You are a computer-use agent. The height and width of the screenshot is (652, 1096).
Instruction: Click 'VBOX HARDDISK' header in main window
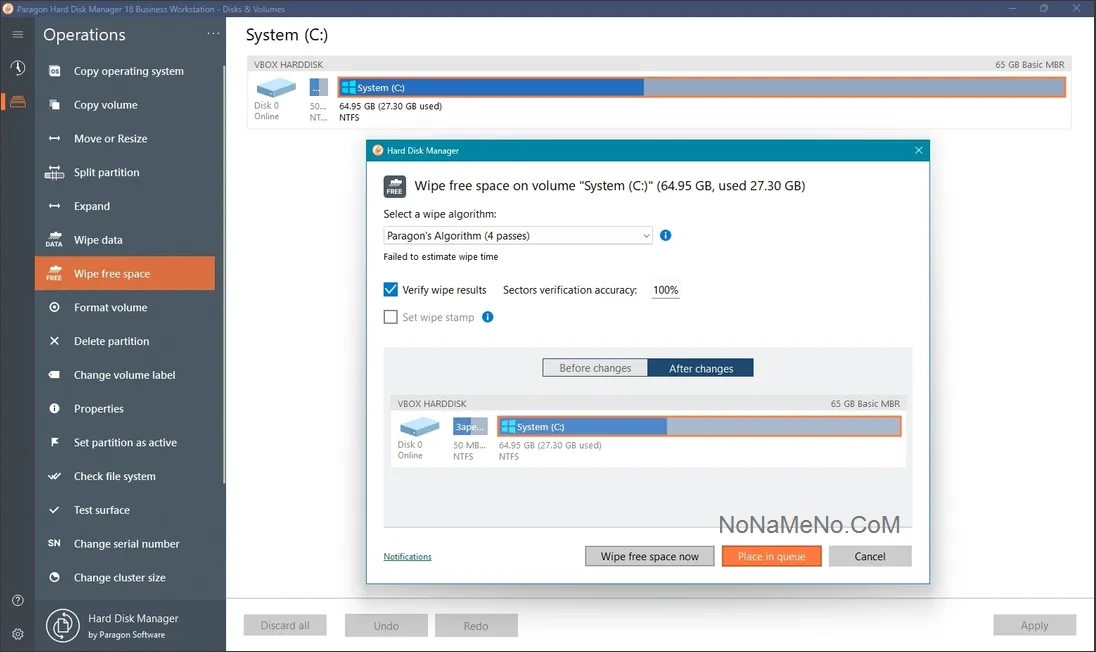pyautogui.click(x=289, y=65)
